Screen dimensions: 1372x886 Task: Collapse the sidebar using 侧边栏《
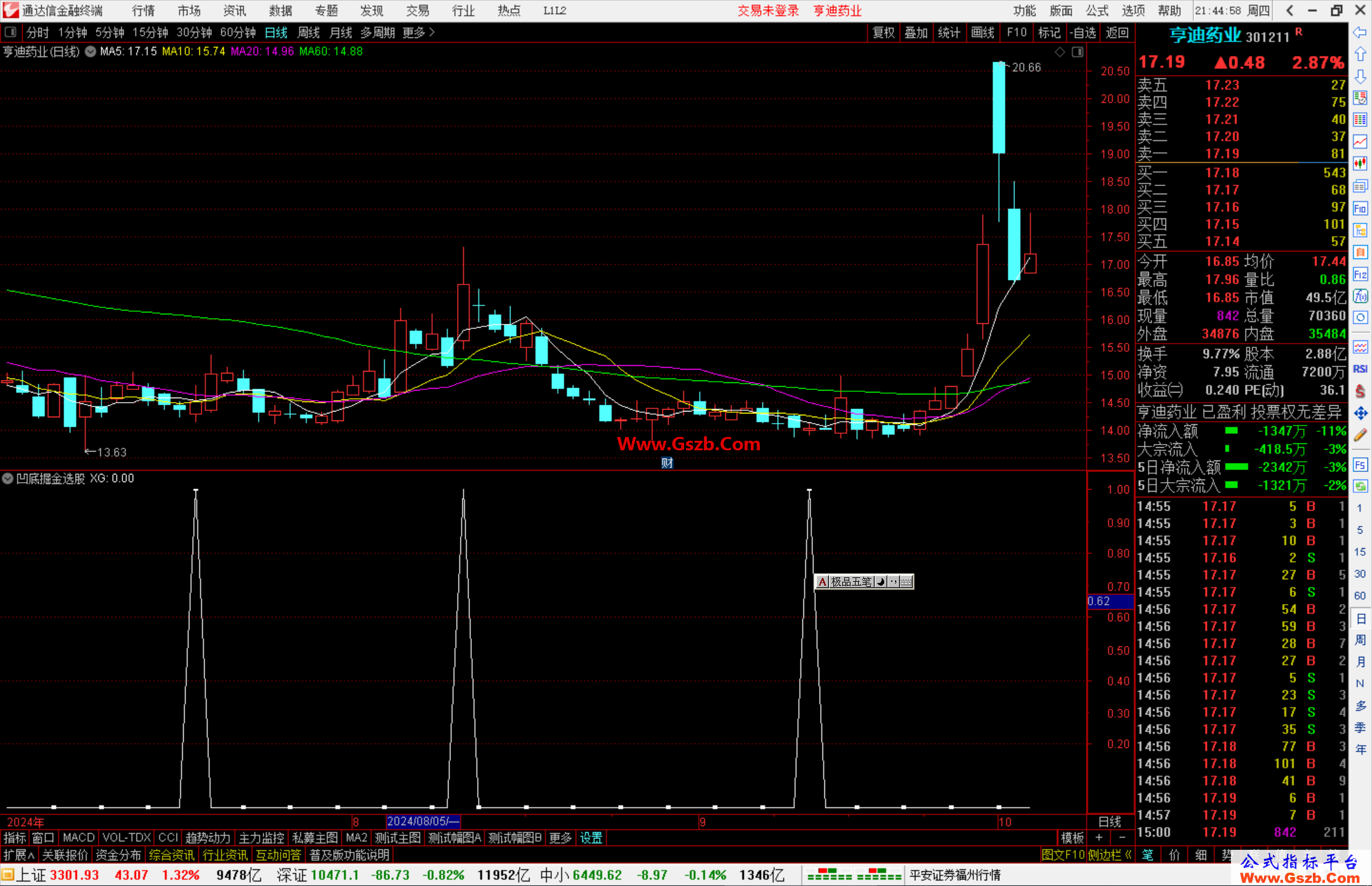(x=1110, y=855)
